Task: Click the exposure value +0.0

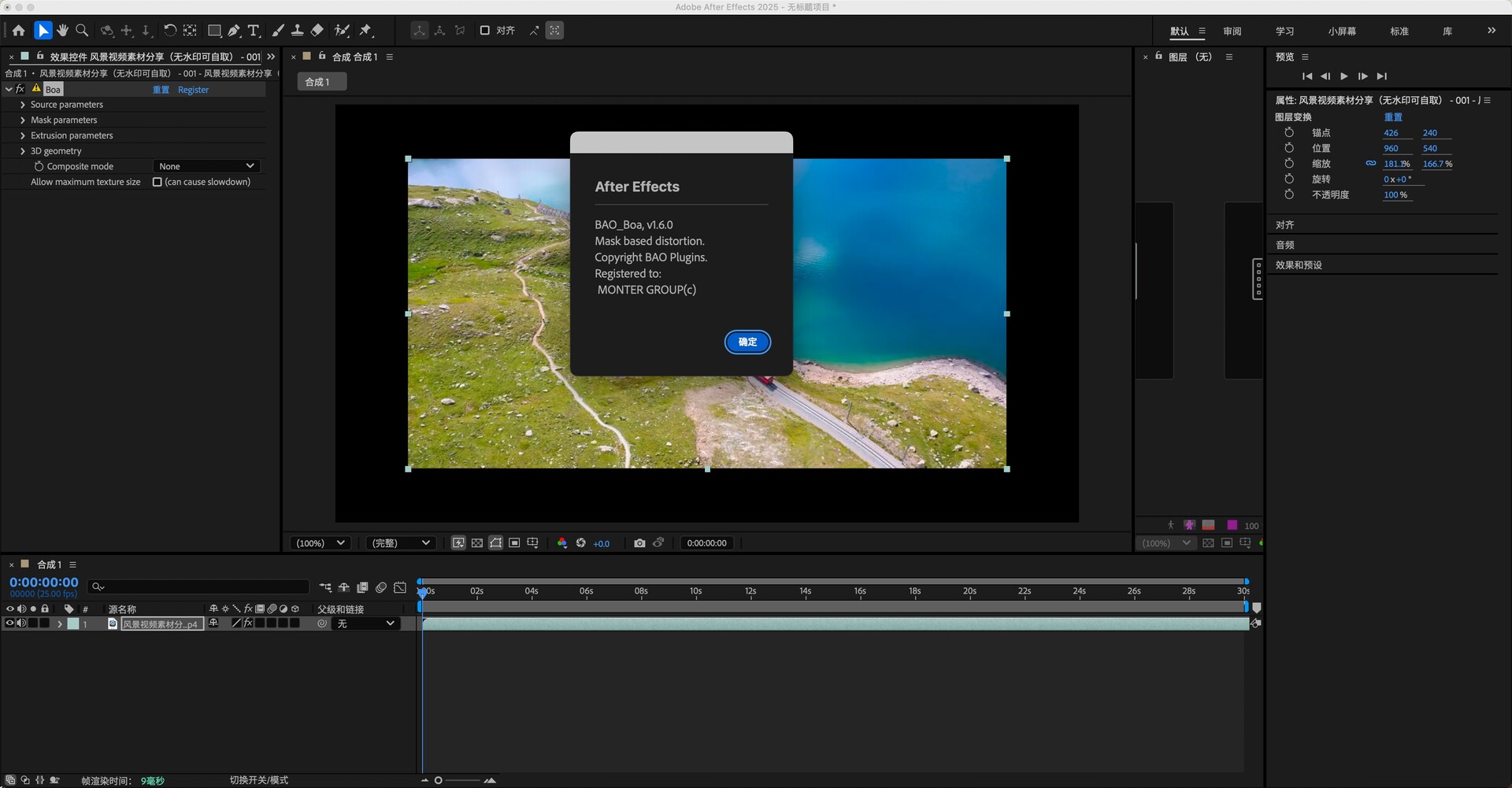Action: 602,544
